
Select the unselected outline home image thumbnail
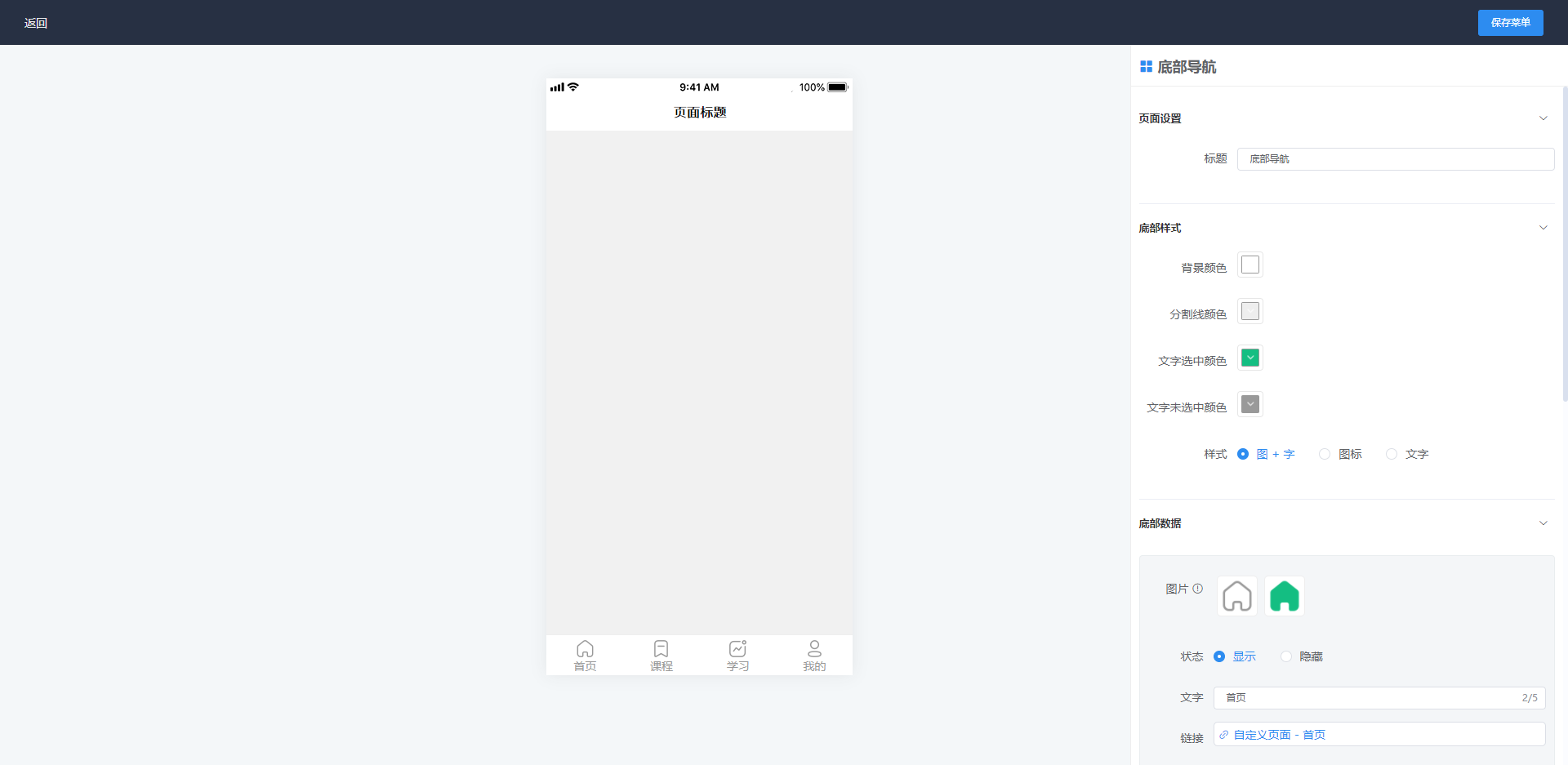(1237, 596)
